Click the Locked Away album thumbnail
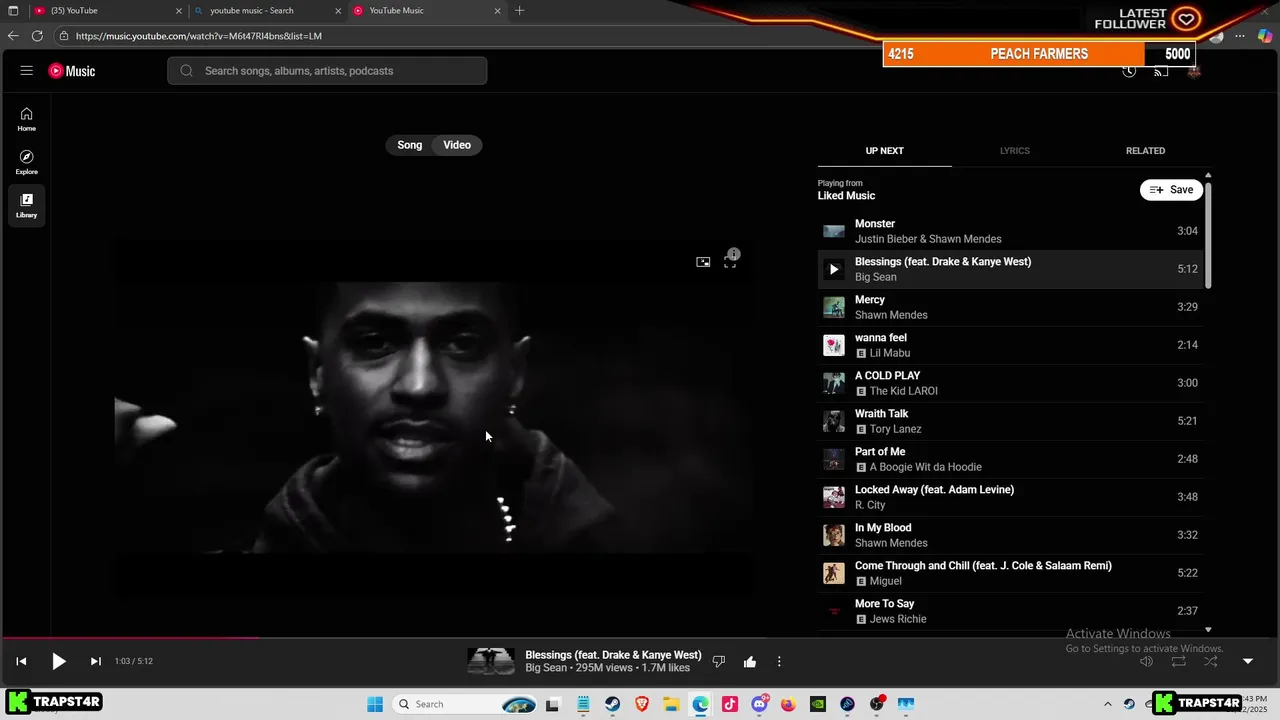The image size is (1280, 720). [x=834, y=497]
